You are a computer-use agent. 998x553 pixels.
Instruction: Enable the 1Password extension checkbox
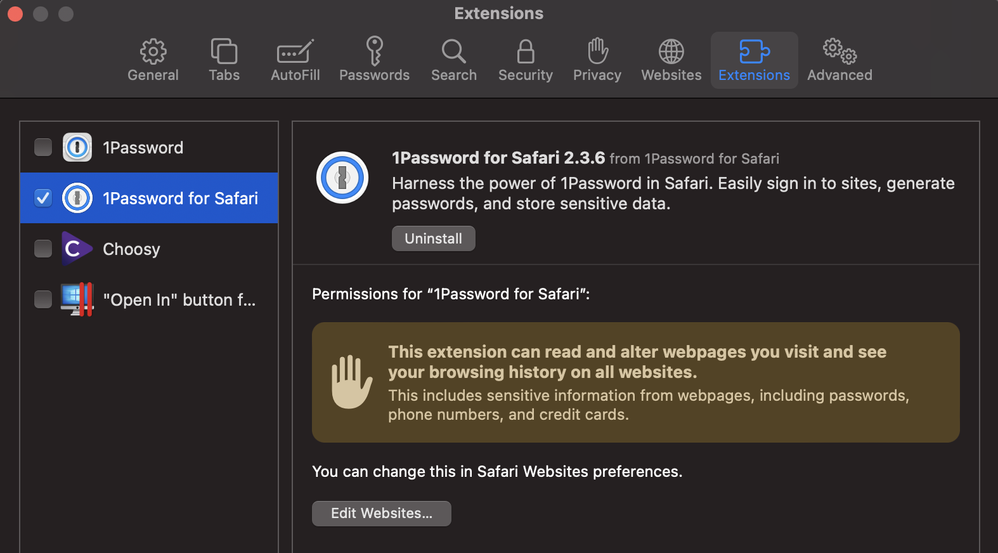click(x=43, y=147)
